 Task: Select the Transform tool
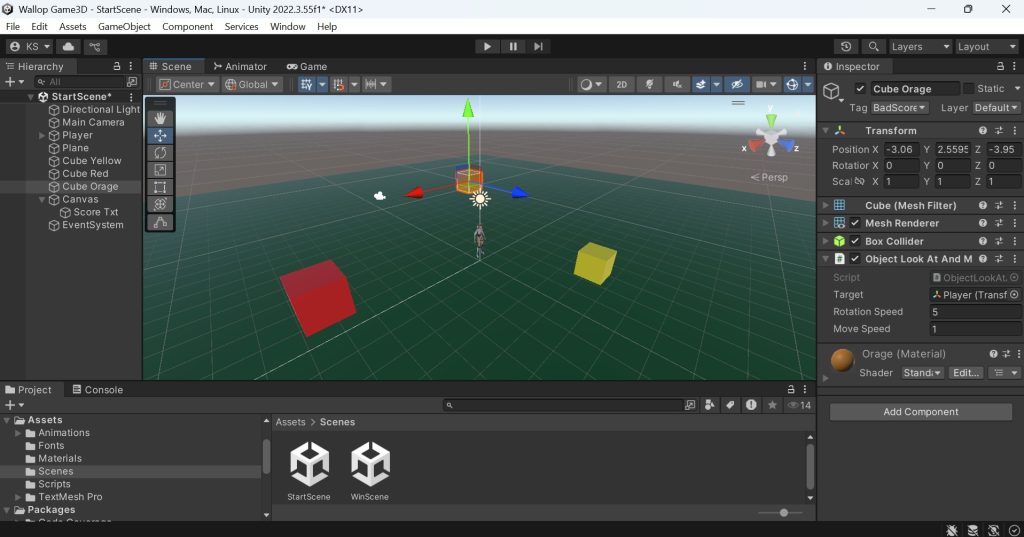click(x=160, y=204)
